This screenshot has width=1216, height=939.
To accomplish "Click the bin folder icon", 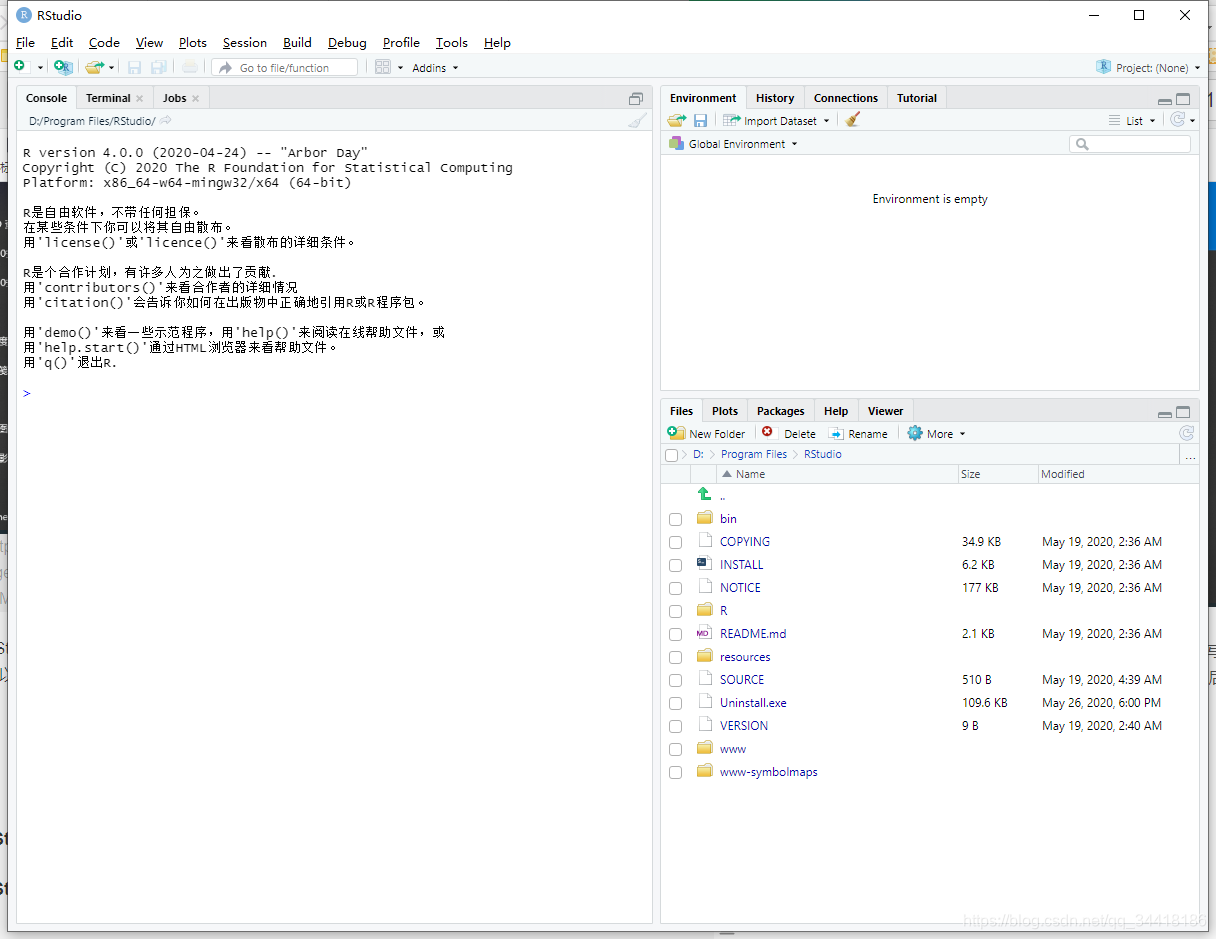I will coord(704,517).
